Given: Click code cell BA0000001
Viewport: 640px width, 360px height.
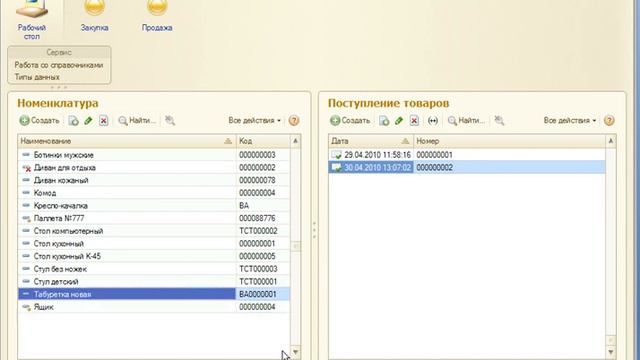Looking at the screenshot, I should click(x=263, y=294).
